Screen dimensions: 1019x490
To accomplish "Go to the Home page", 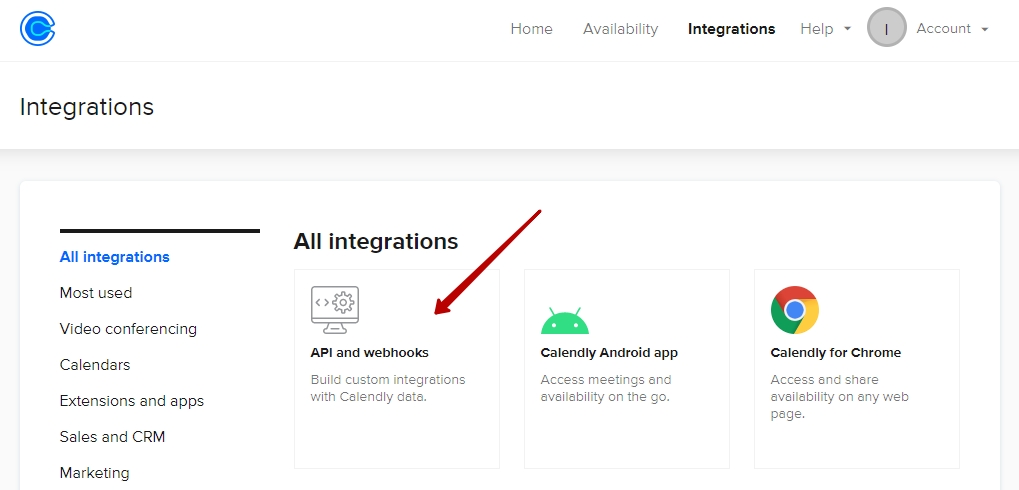I will point(532,29).
